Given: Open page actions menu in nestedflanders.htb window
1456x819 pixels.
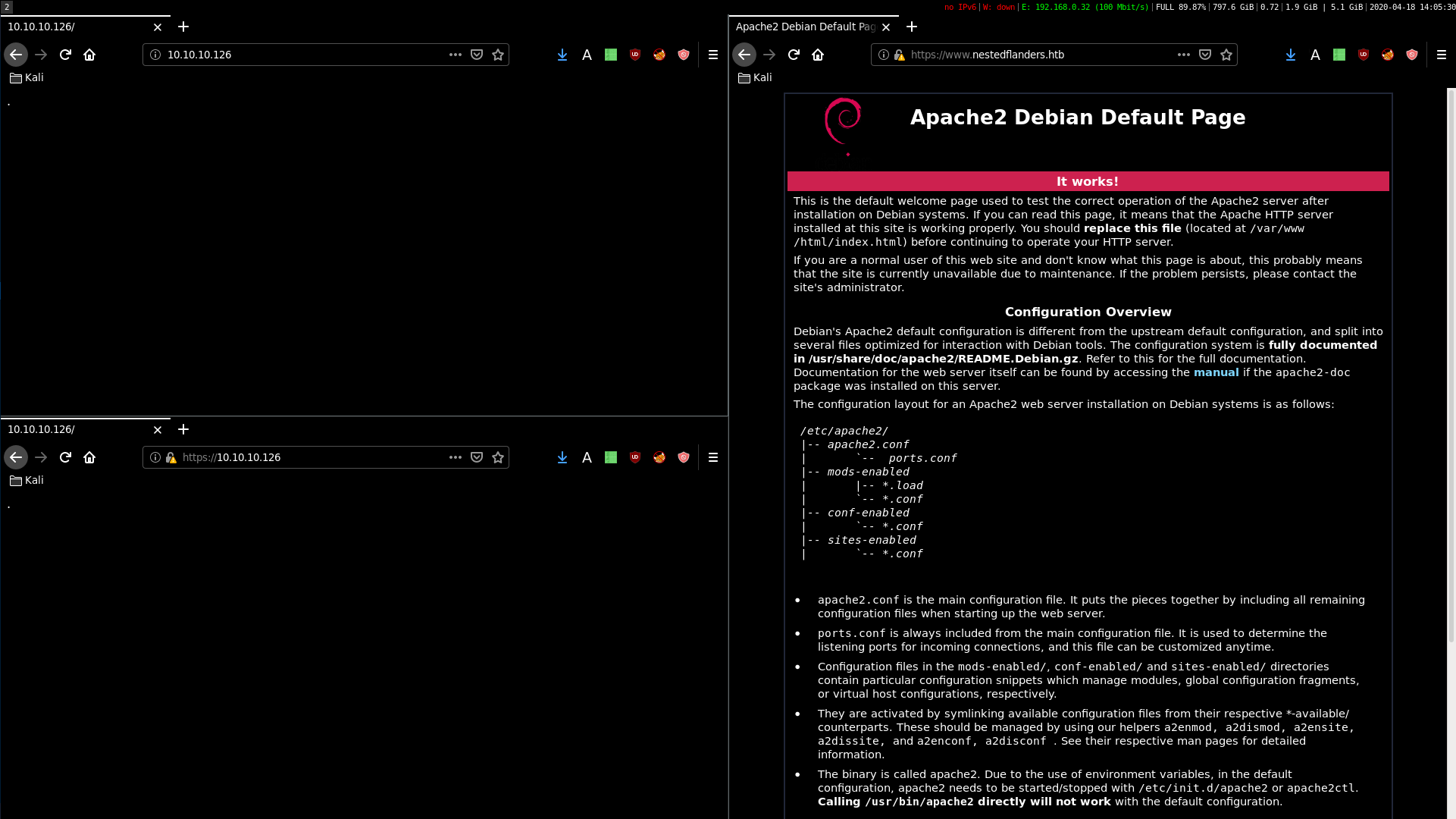Looking at the screenshot, I should (x=1184, y=55).
